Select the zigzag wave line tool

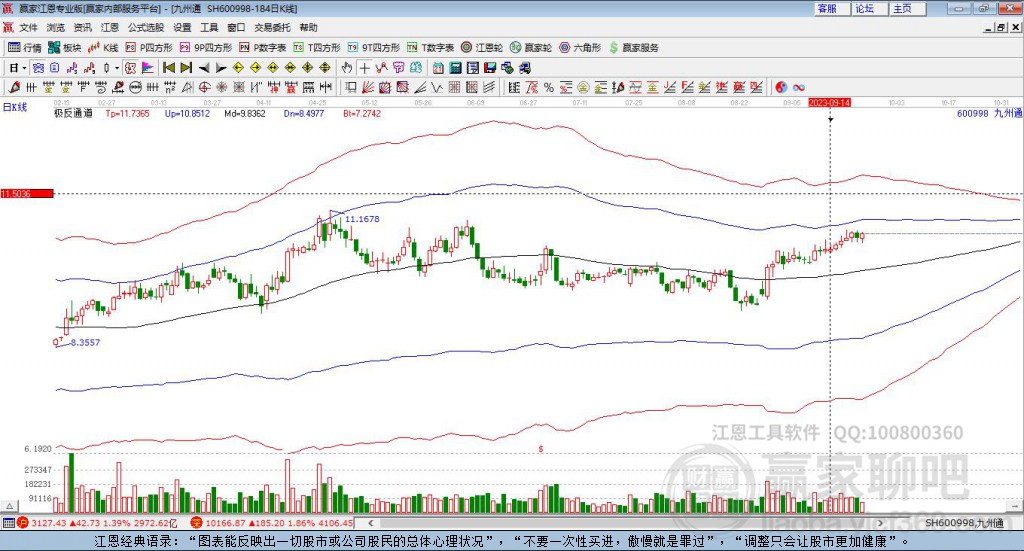click(437, 87)
